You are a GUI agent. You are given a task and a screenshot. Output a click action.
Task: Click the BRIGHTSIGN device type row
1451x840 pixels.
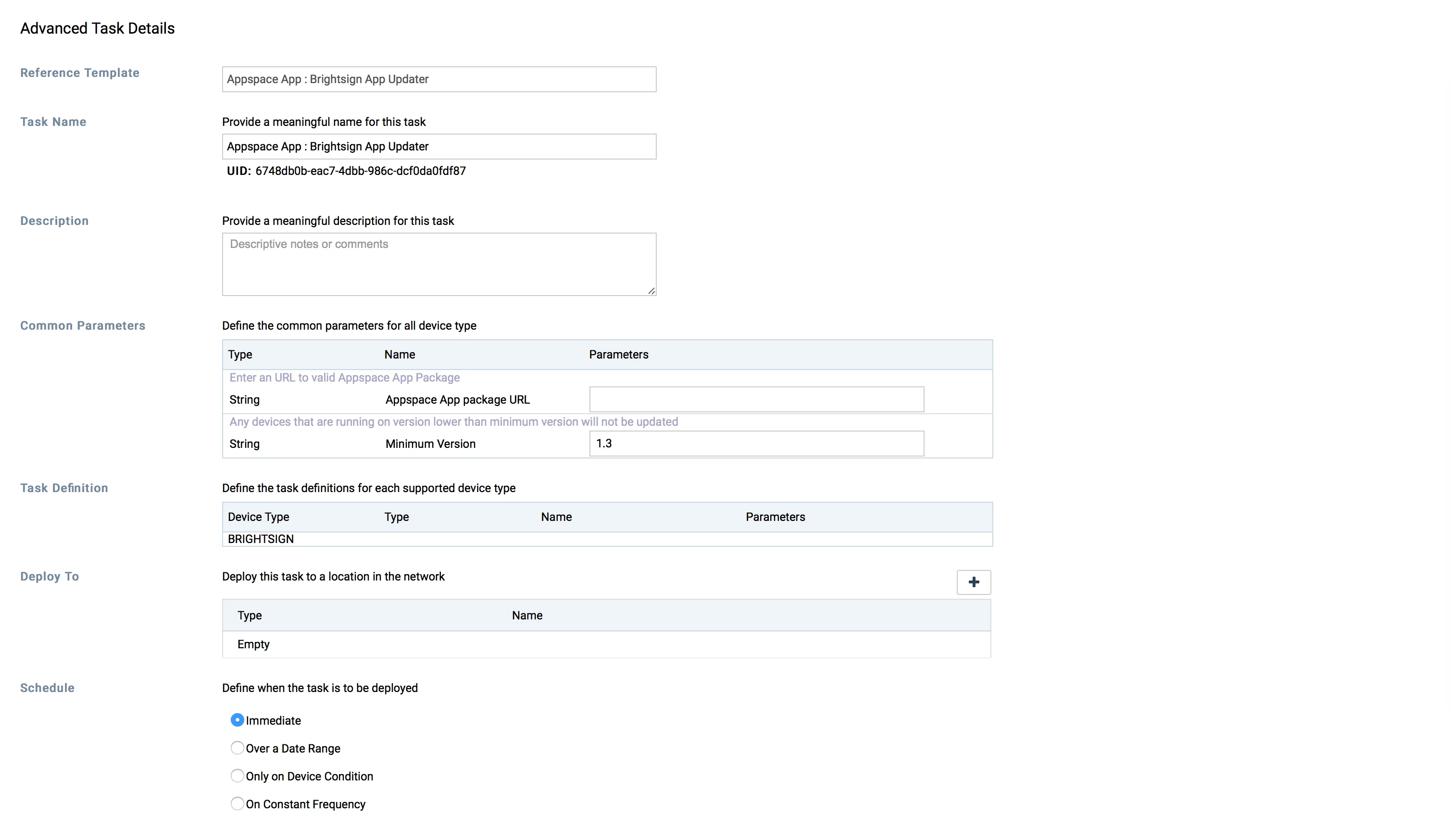tap(261, 539)
